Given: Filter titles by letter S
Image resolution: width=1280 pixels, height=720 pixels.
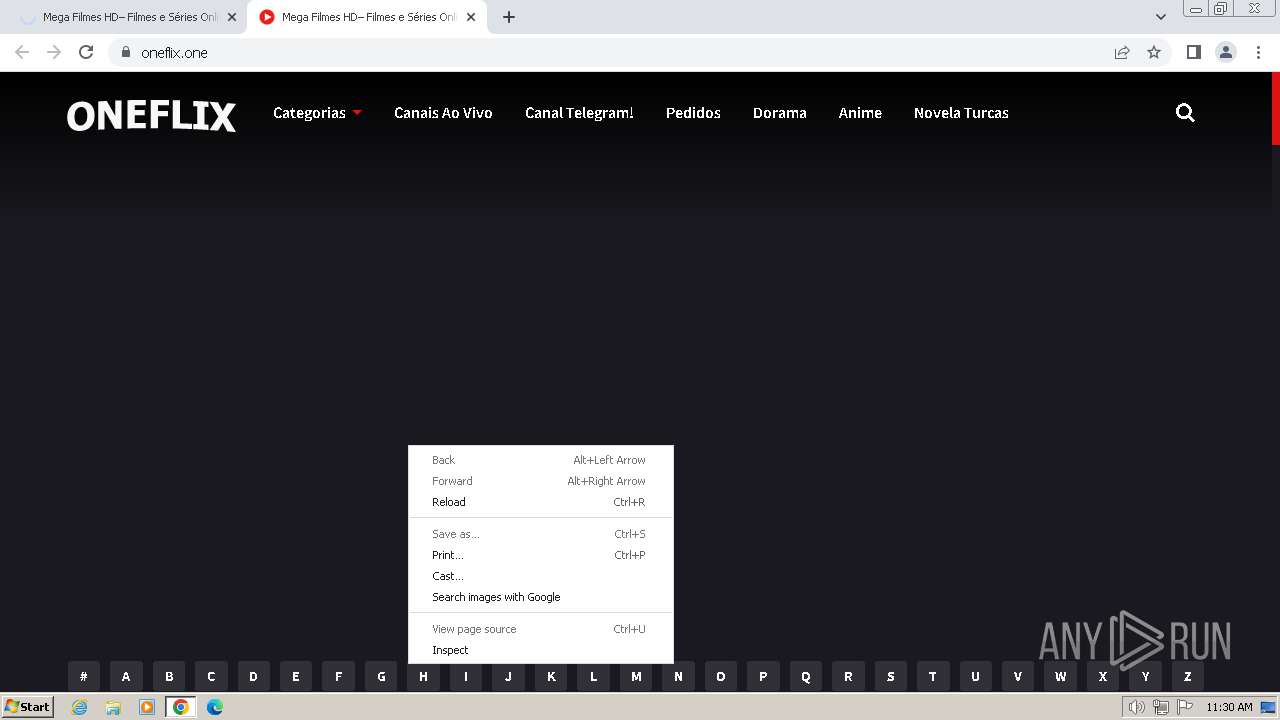Looking at the screenshot, I should [x=891, y=676].
